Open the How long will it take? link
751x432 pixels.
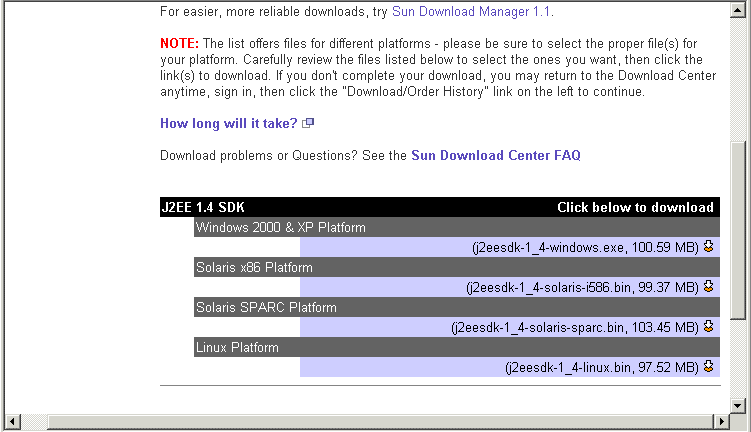point(228,124)
